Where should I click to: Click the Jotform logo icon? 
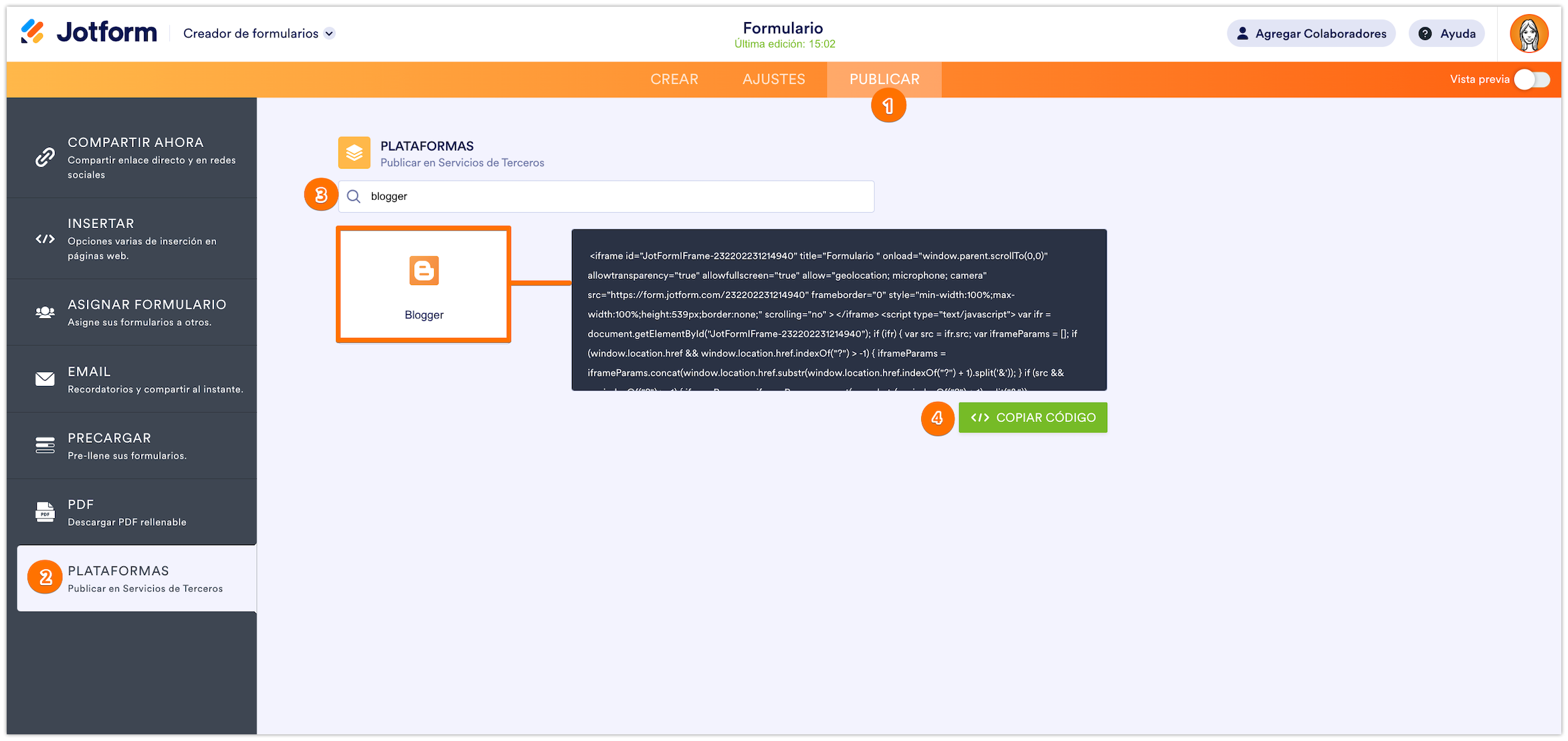coord(32,32)
